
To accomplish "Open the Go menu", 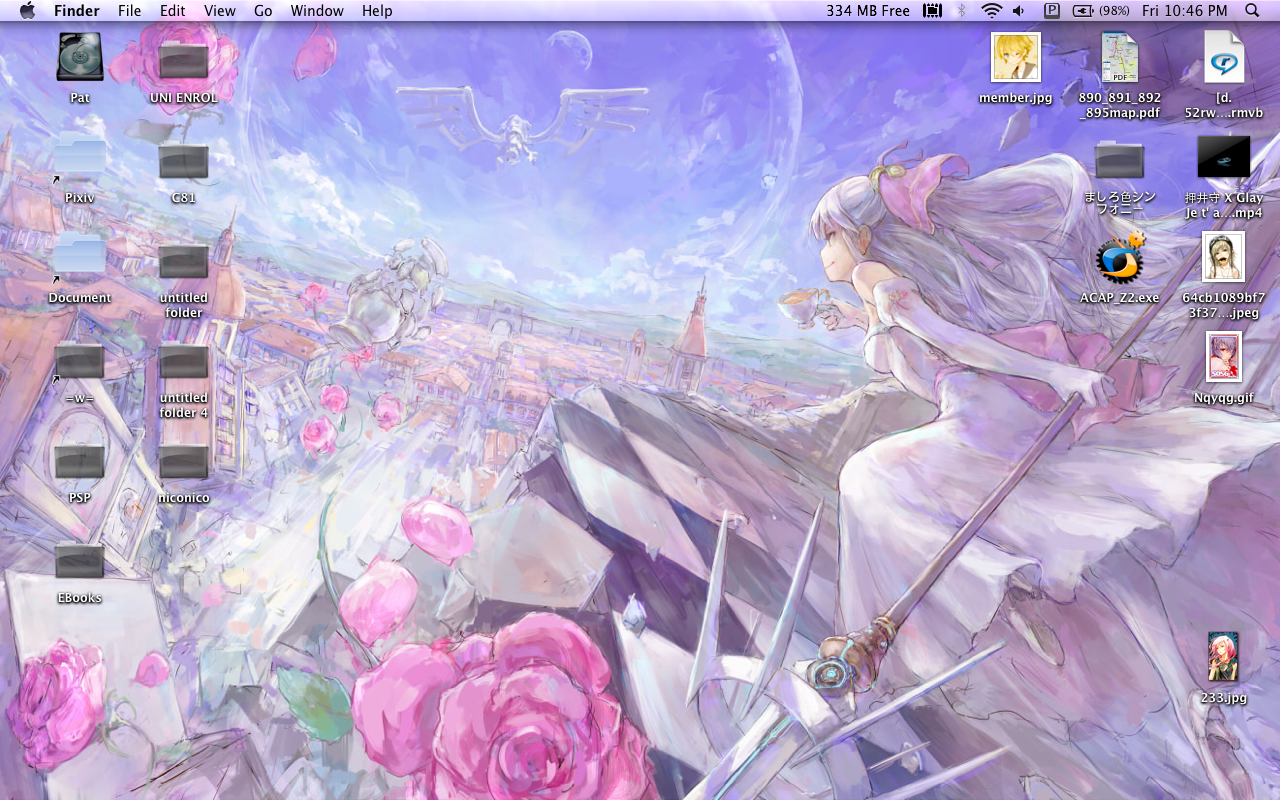I will [x=263, y=11].
